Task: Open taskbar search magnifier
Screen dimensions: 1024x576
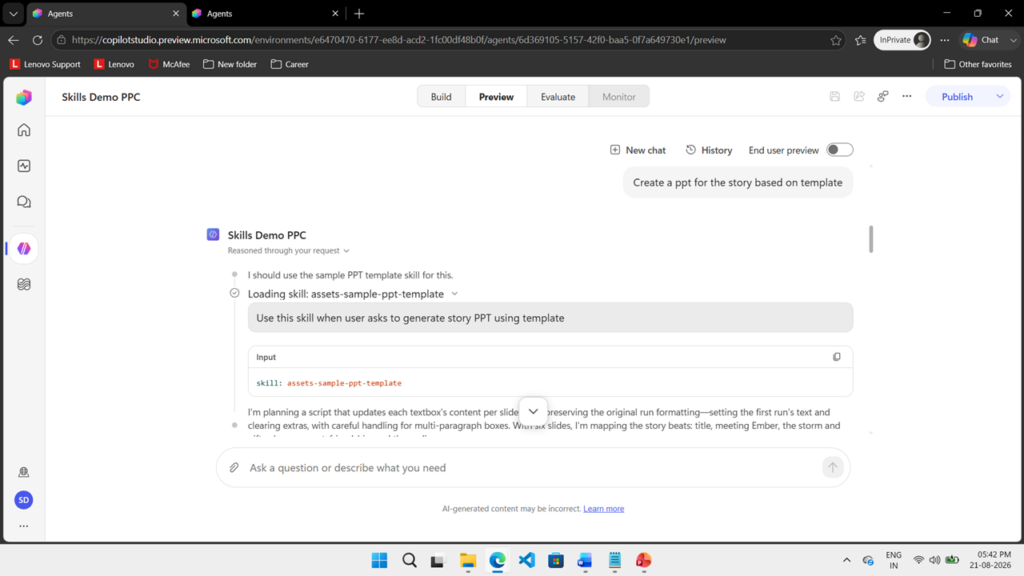Action: pos(409,560)
